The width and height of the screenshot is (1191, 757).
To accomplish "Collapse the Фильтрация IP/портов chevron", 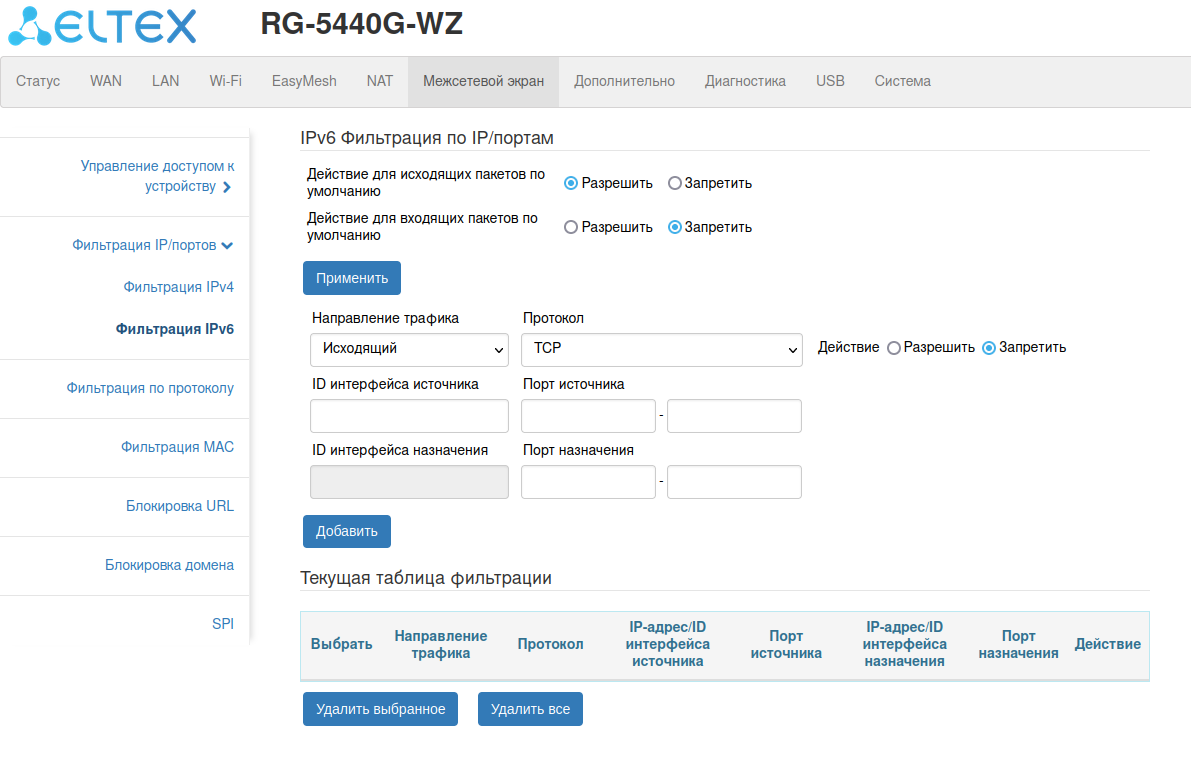I will (228, 246).
